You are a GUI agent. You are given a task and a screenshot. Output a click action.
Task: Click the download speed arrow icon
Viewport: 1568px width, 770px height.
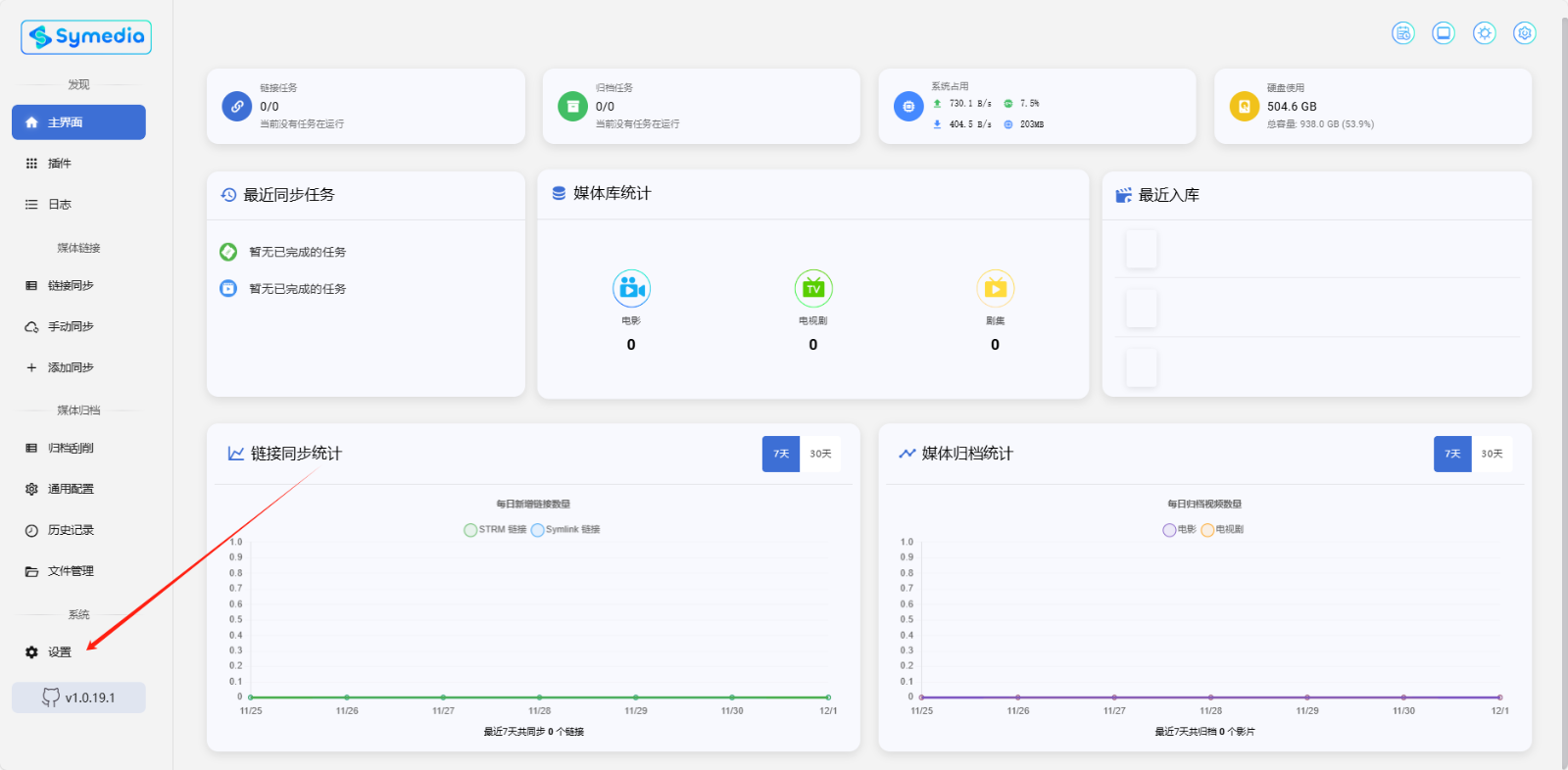(937, 124)
